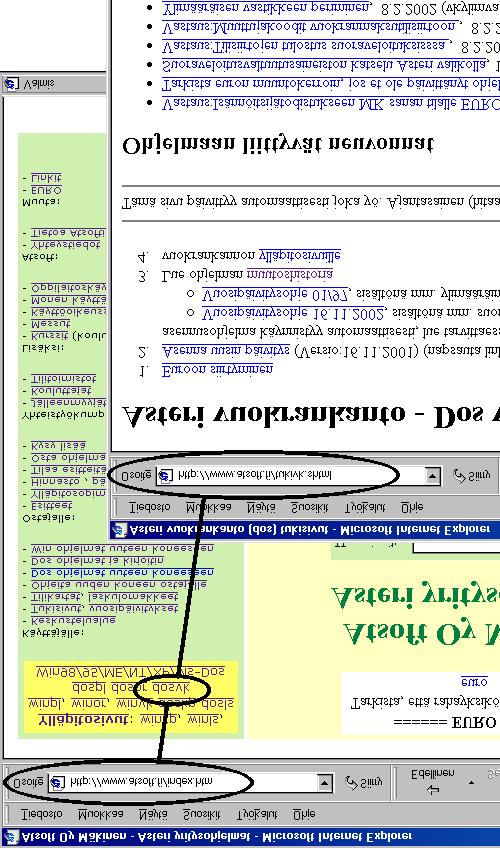
Task: Click the Valmis status bar page icon
Action: coord(11,85)
